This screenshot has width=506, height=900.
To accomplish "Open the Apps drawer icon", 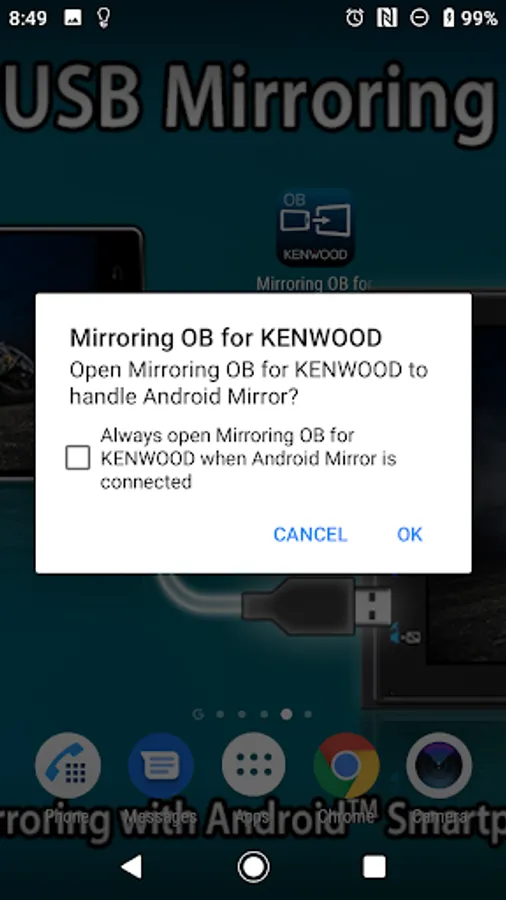I will tap(254, 765).
